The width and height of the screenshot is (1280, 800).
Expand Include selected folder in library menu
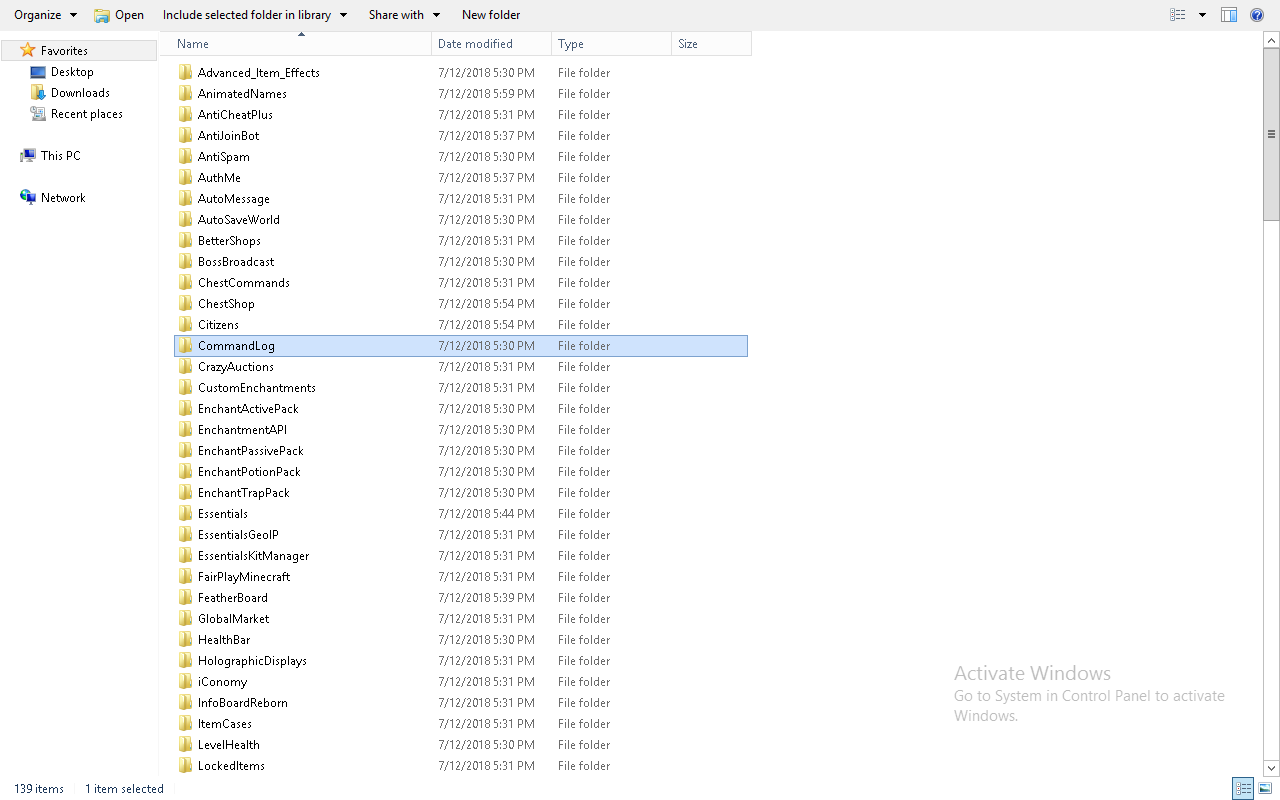(x=255, y=15)
